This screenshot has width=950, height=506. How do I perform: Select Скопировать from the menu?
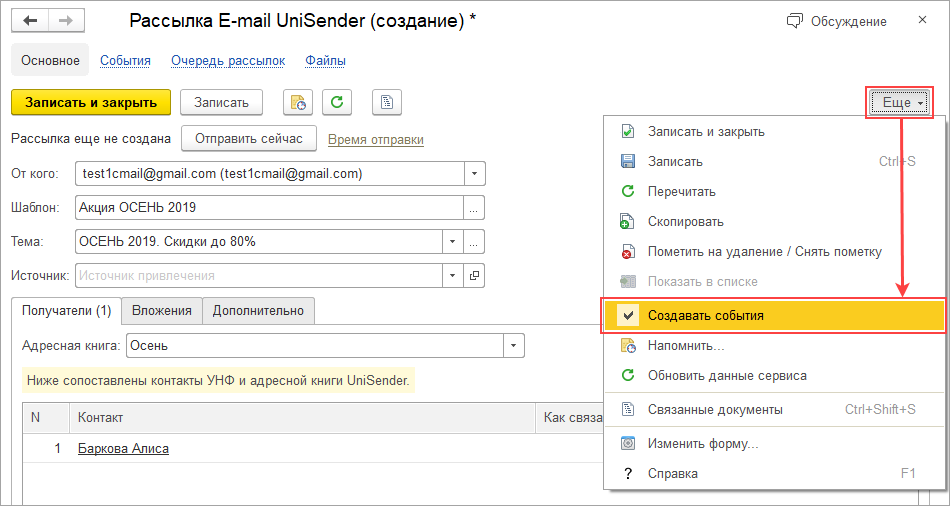pos(685,221)
